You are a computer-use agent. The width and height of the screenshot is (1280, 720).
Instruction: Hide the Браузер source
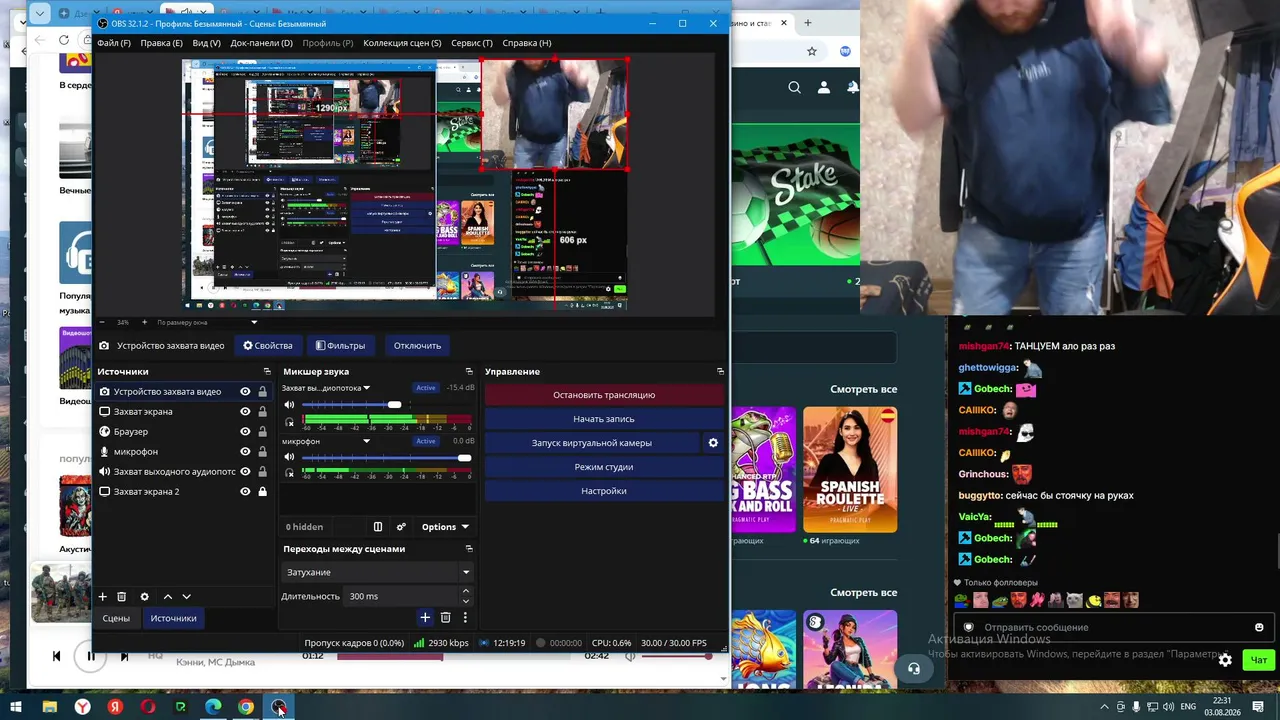coord(245,432)
